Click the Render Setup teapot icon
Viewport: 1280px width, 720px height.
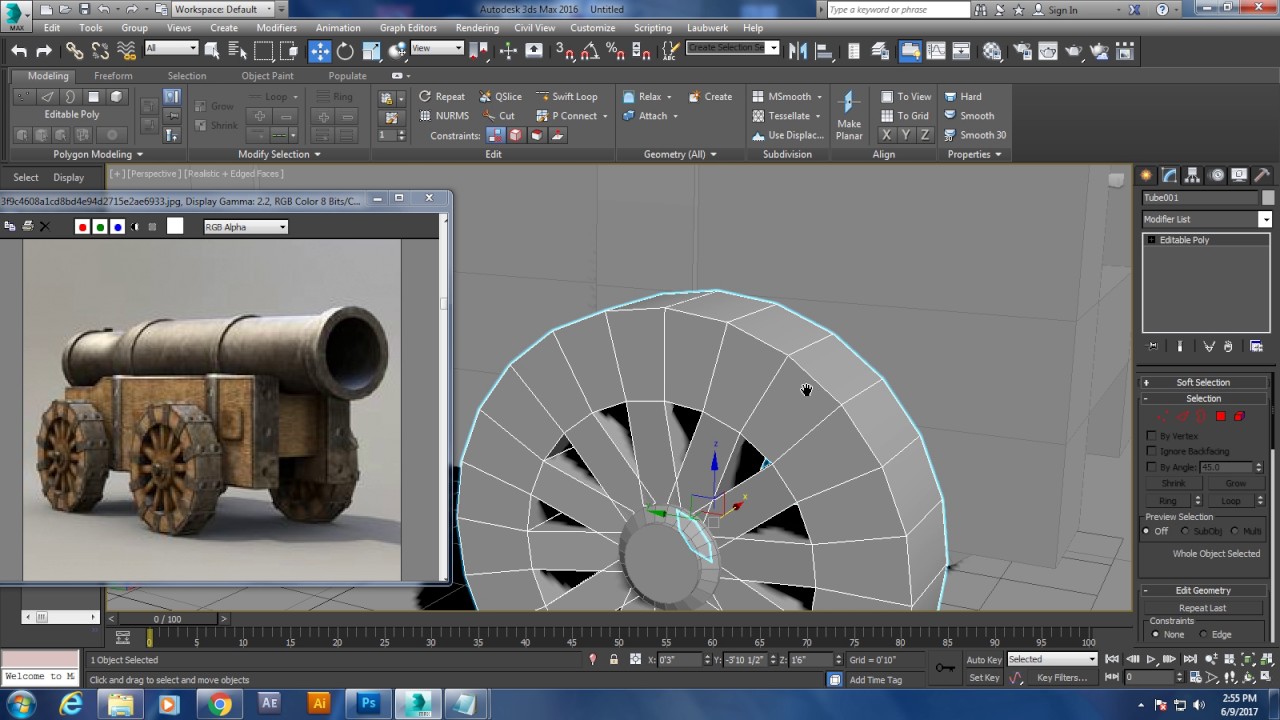tap(1023, 51)
